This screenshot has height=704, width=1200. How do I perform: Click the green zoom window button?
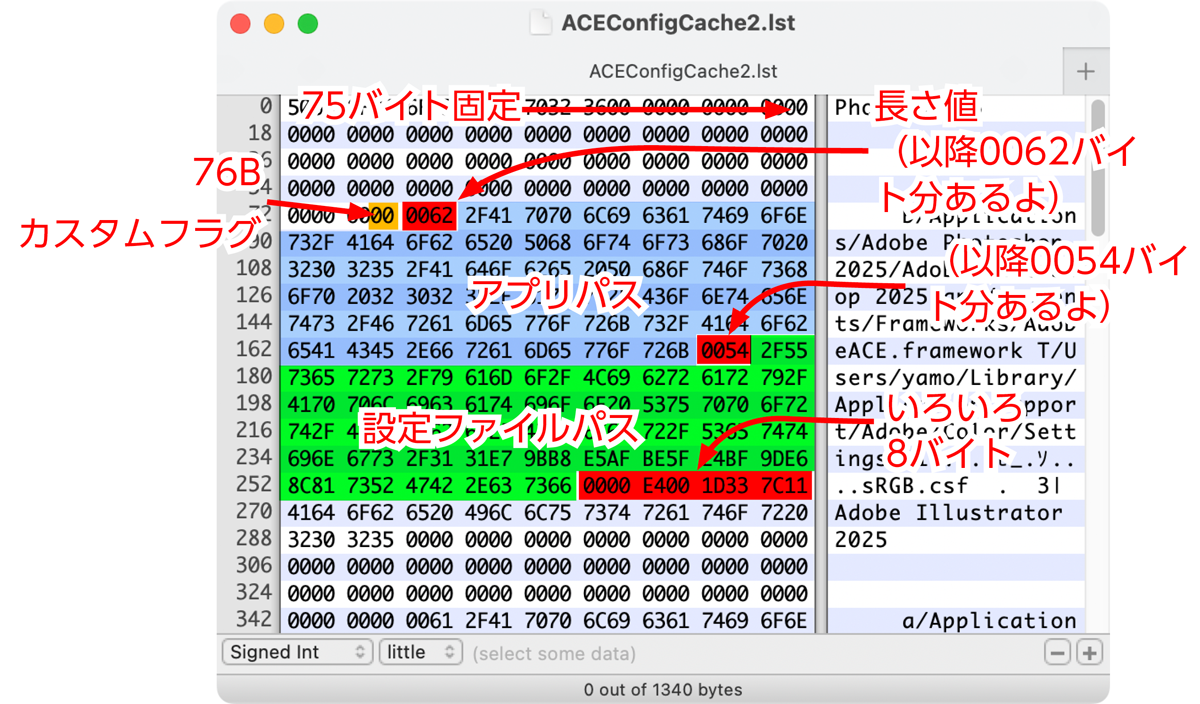point(308,23)
